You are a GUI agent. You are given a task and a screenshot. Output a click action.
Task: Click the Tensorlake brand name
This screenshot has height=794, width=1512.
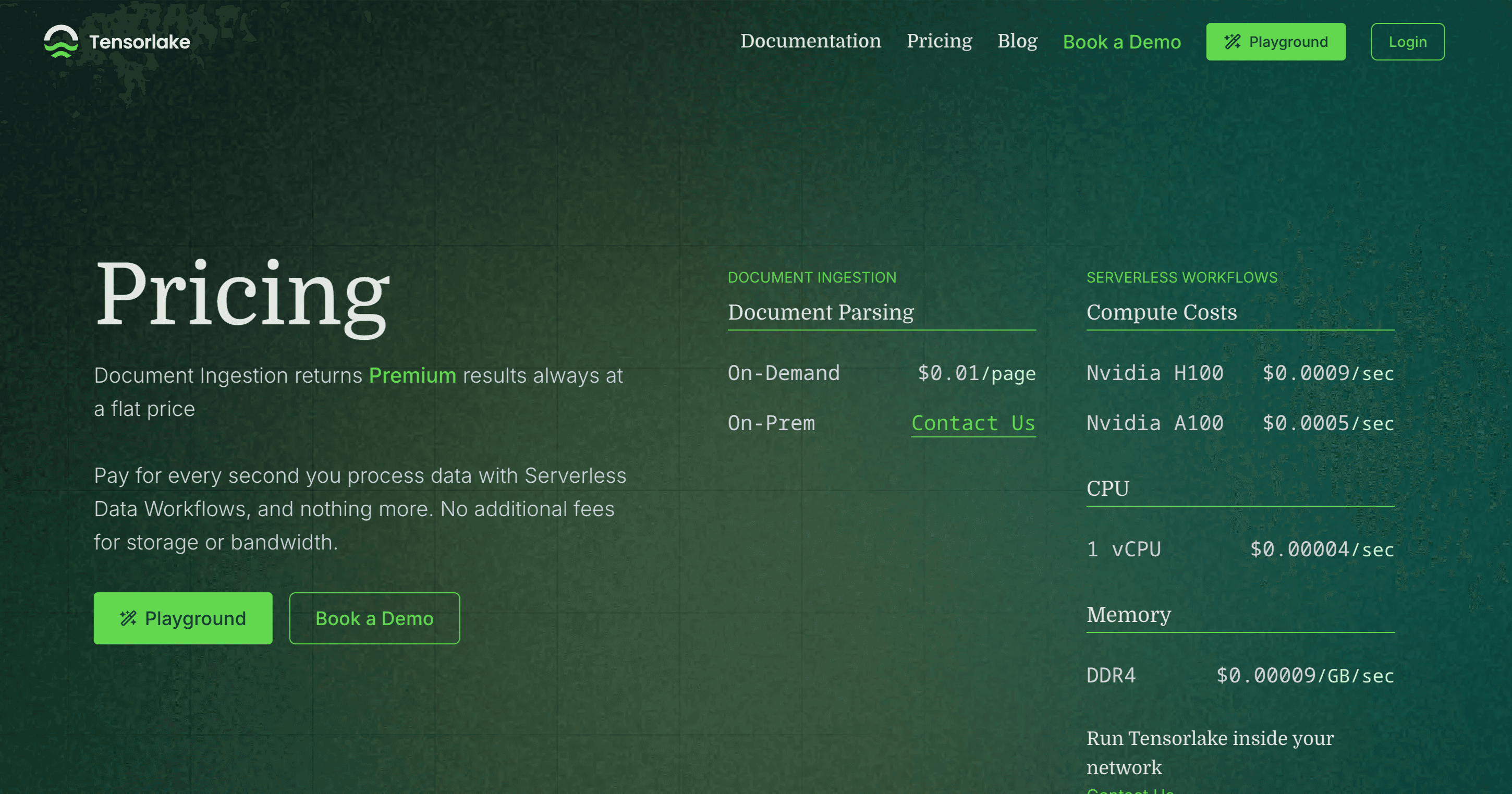coord(140,42)
